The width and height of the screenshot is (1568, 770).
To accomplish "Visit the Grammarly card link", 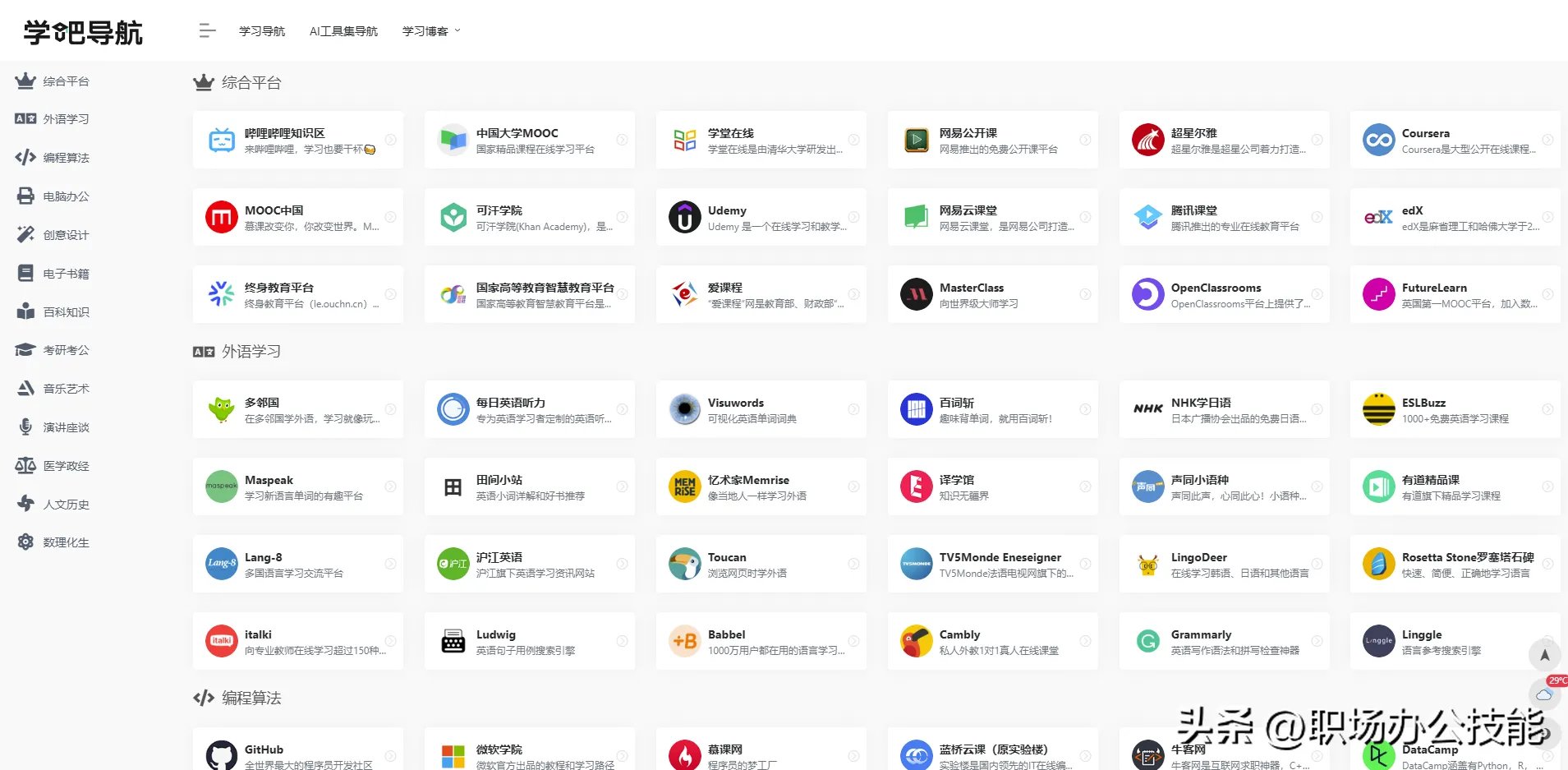I will (x=1224, y=641).
